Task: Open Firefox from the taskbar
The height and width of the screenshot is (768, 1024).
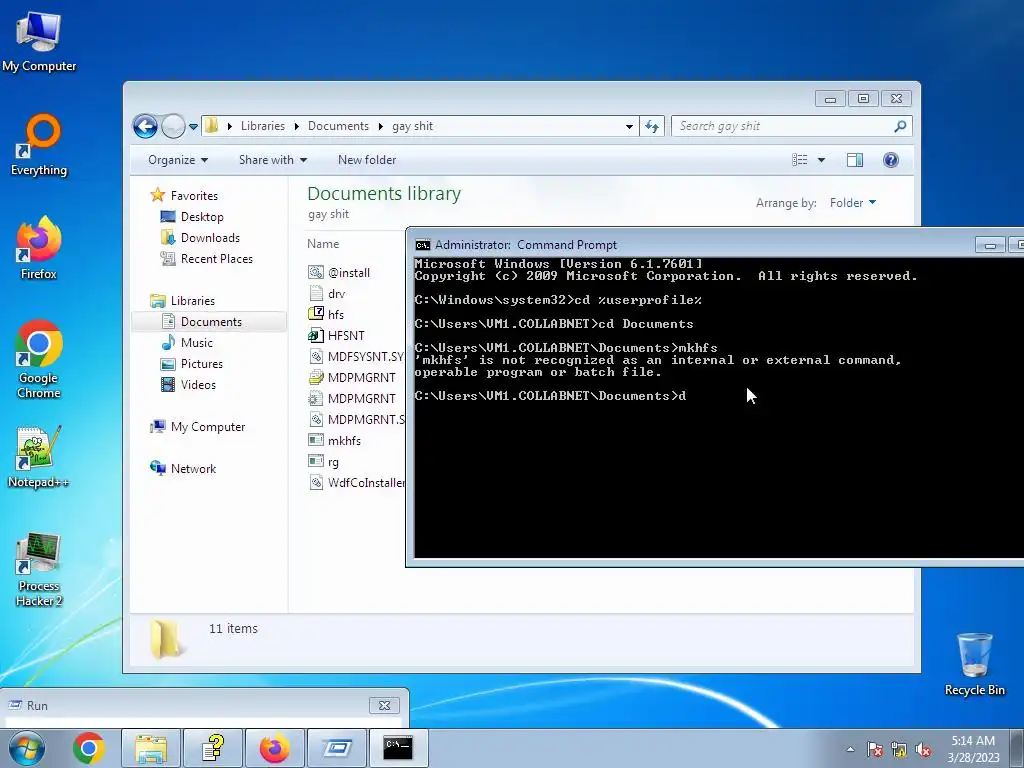Action: 275,748
